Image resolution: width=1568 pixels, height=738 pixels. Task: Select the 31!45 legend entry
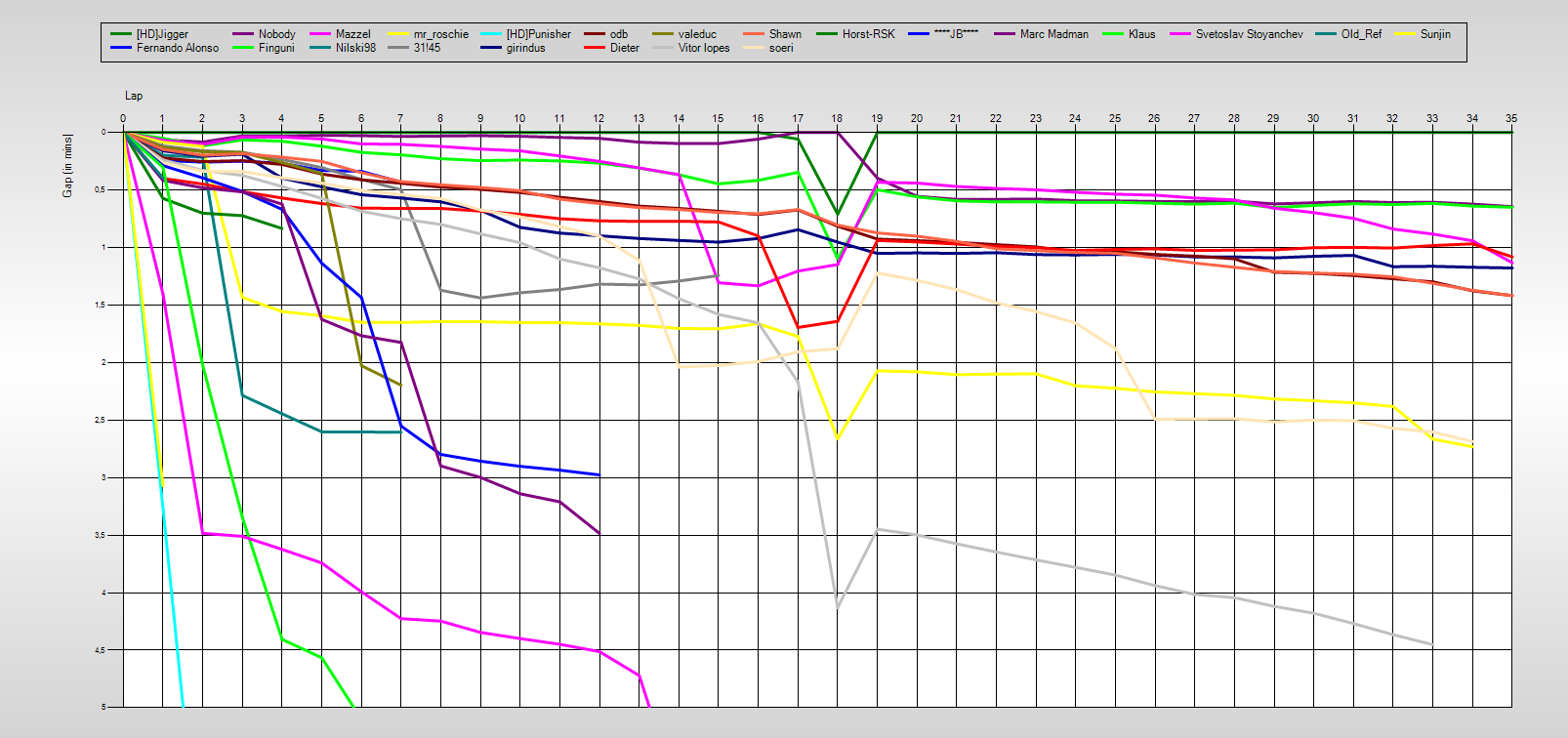coord(427,48)
